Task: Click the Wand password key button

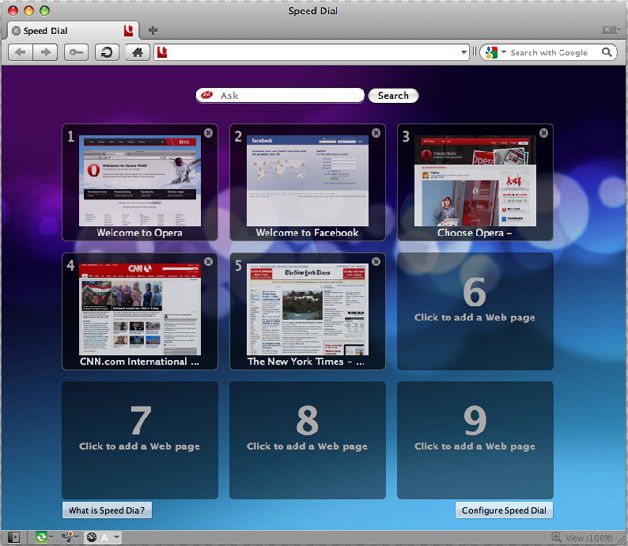Action: tap(76, 52)
